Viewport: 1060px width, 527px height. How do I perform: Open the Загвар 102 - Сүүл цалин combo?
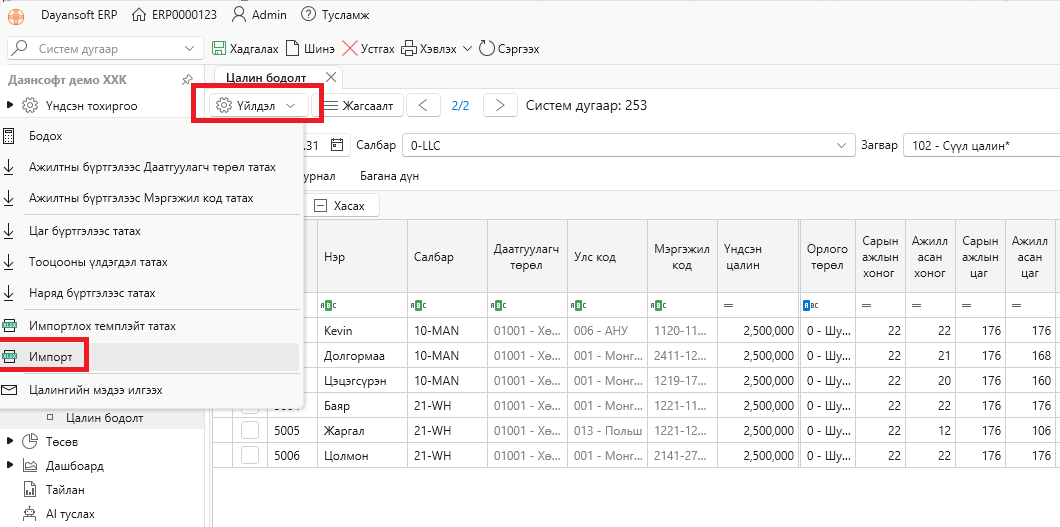(981, 145)
